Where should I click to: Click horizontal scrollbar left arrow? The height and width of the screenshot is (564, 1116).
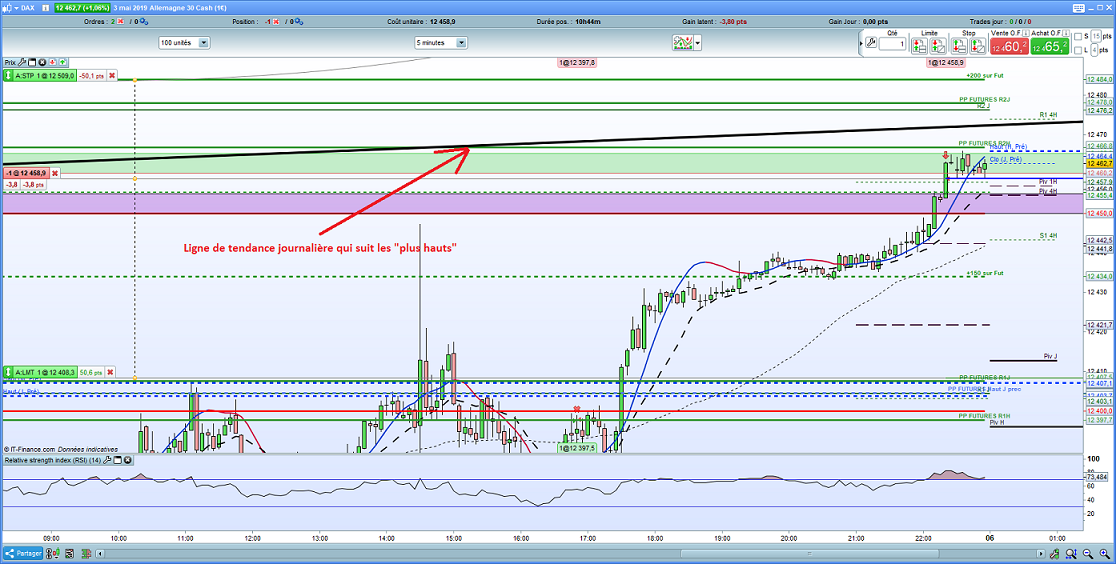point(100,553)
